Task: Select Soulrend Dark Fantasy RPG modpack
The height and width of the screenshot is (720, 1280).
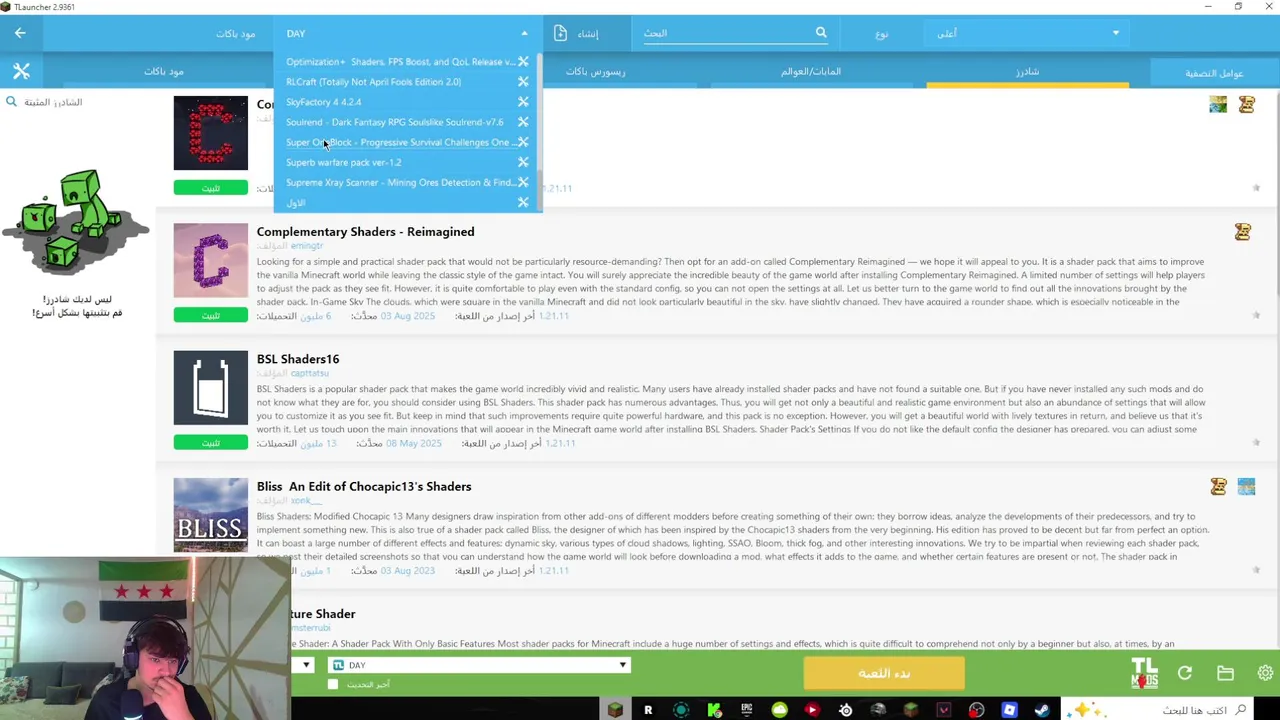Action: click(395, 122)
